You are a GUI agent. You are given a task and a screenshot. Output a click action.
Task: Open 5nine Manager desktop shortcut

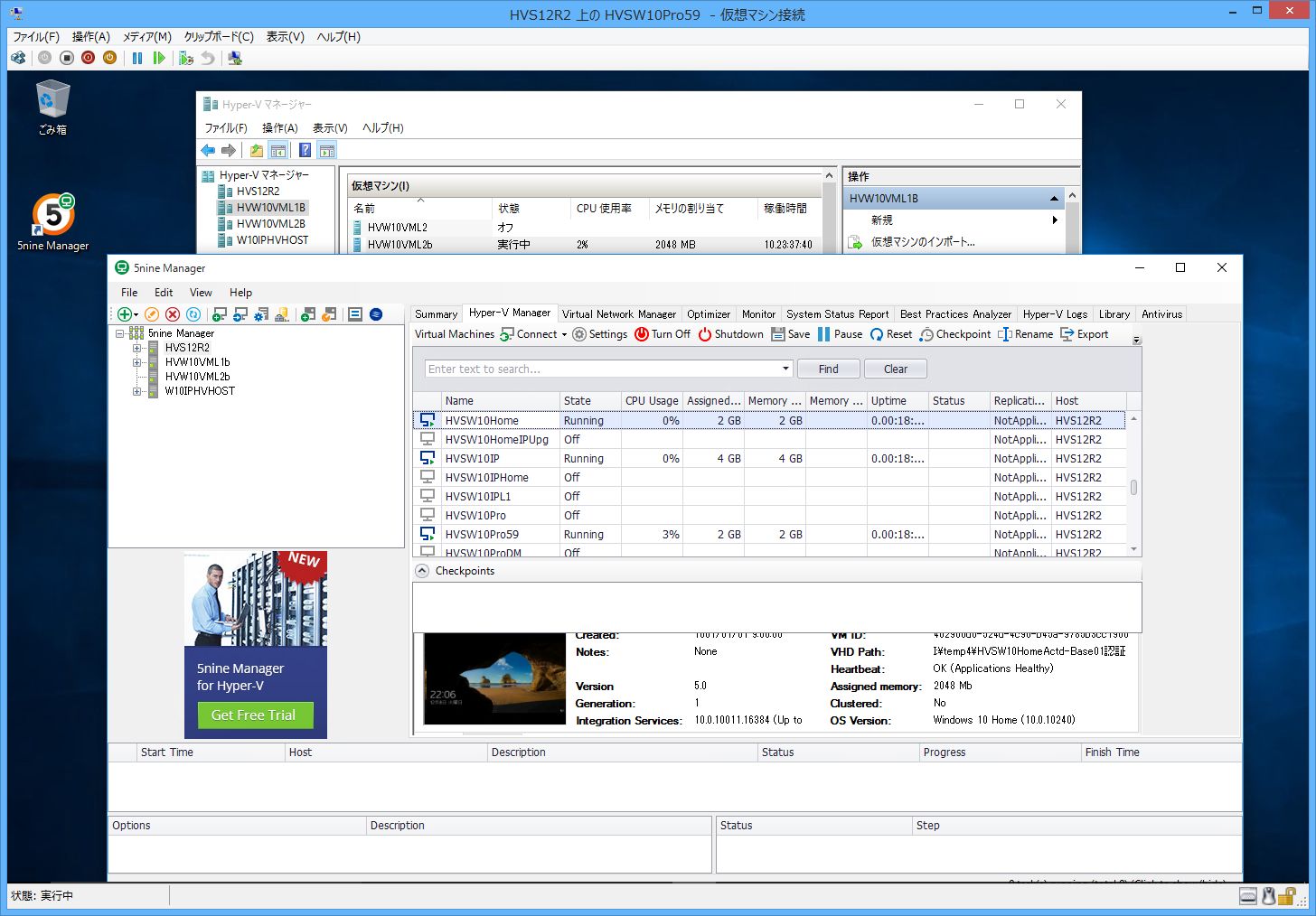point(53,222)
